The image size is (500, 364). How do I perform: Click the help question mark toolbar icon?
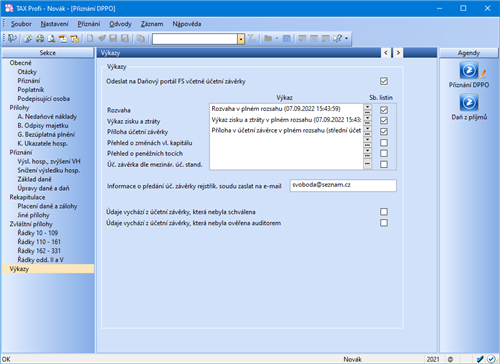pyautogui.click(x=338, y=39)
